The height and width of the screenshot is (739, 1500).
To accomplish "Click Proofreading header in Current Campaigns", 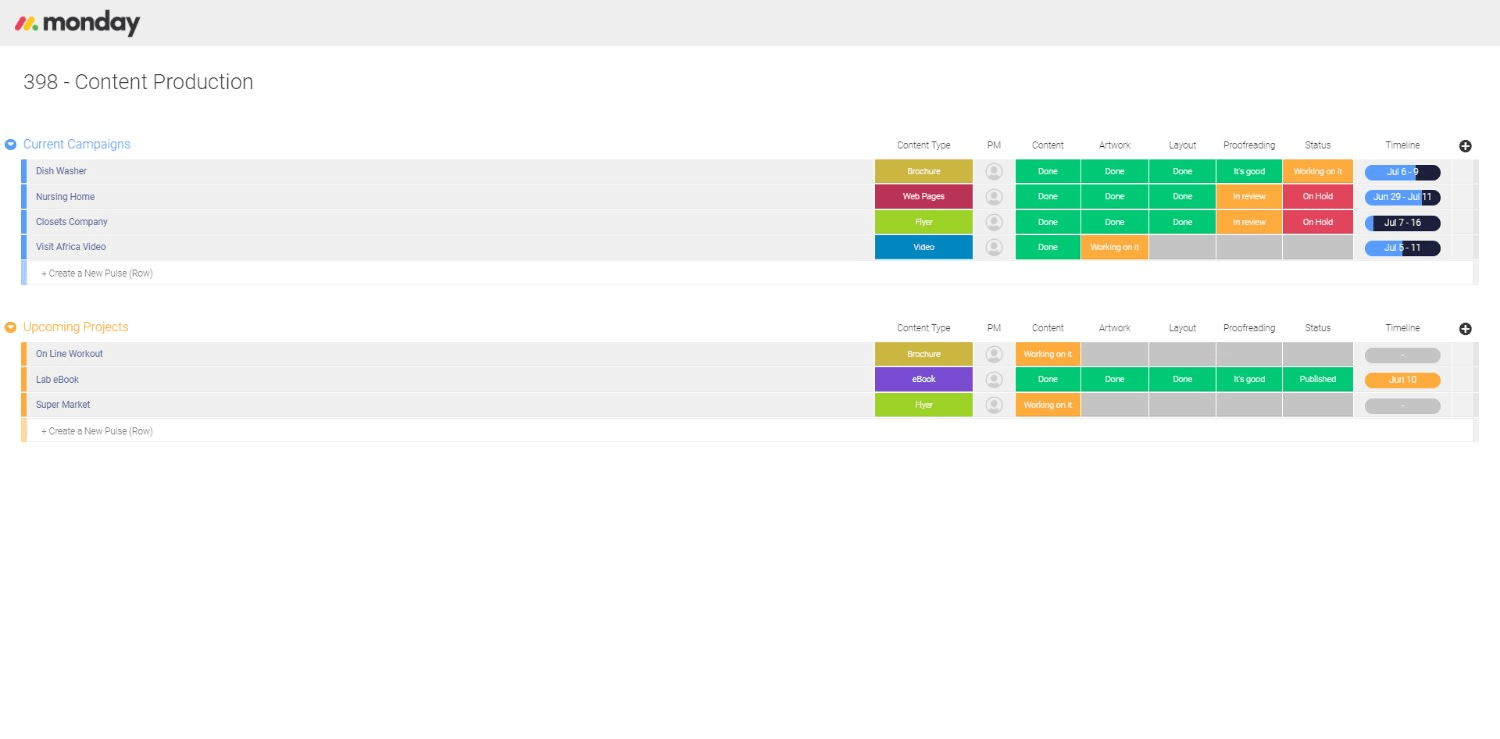I will (x=1249, y=145).
